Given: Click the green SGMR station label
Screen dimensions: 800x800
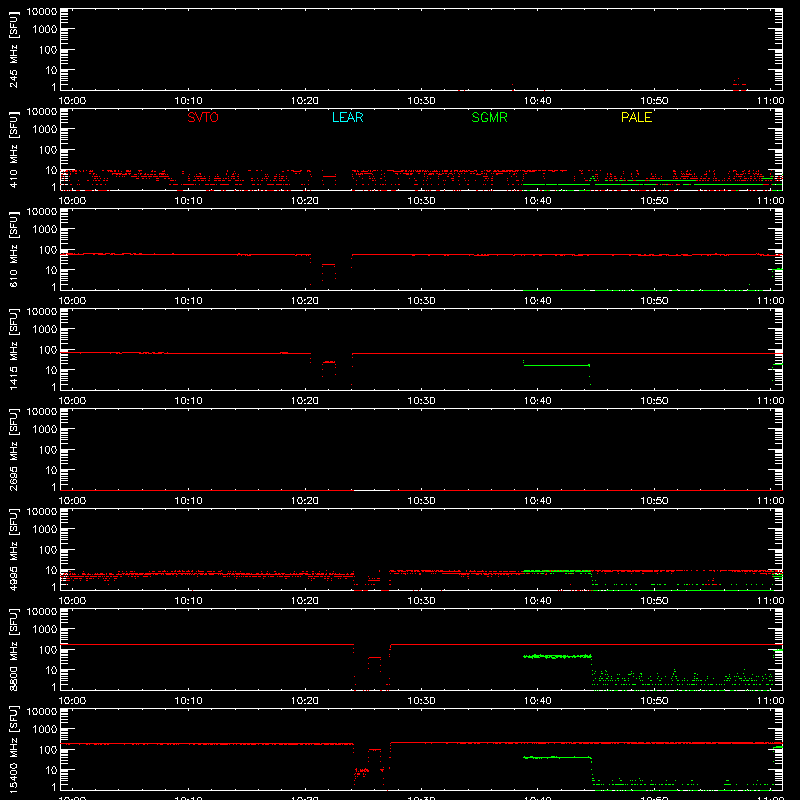Looking at the screenshot, I should click(x=489, y=117).
